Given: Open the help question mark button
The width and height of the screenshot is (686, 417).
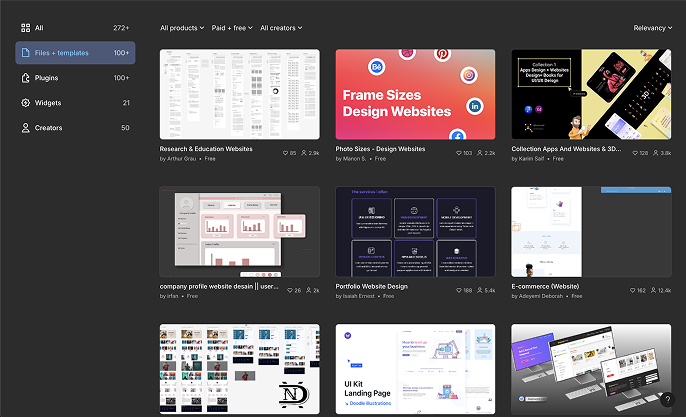Looking at the screenshot, I should point(667,399).
